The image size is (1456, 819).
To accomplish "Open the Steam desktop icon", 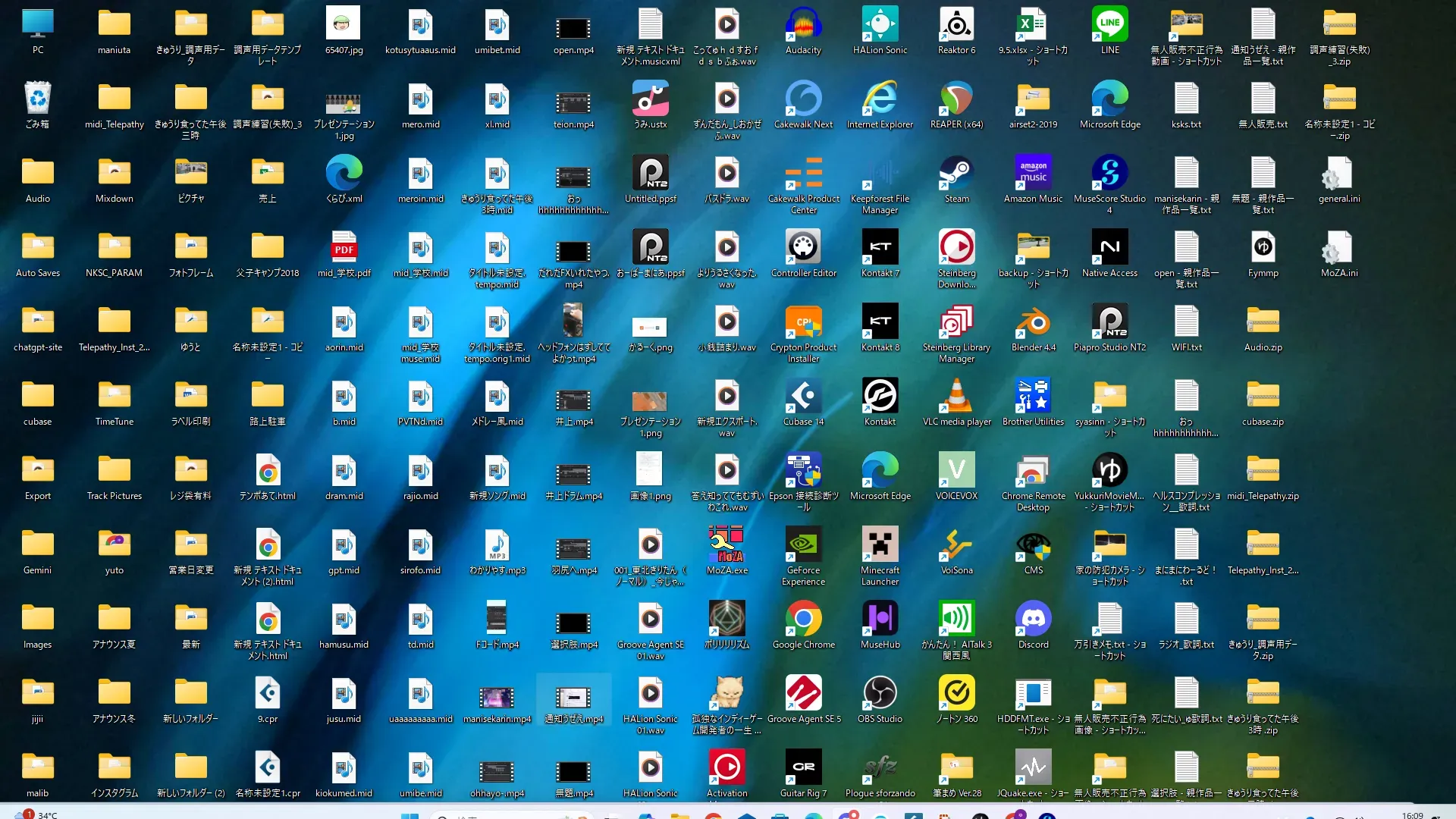I will coord(956,174).
